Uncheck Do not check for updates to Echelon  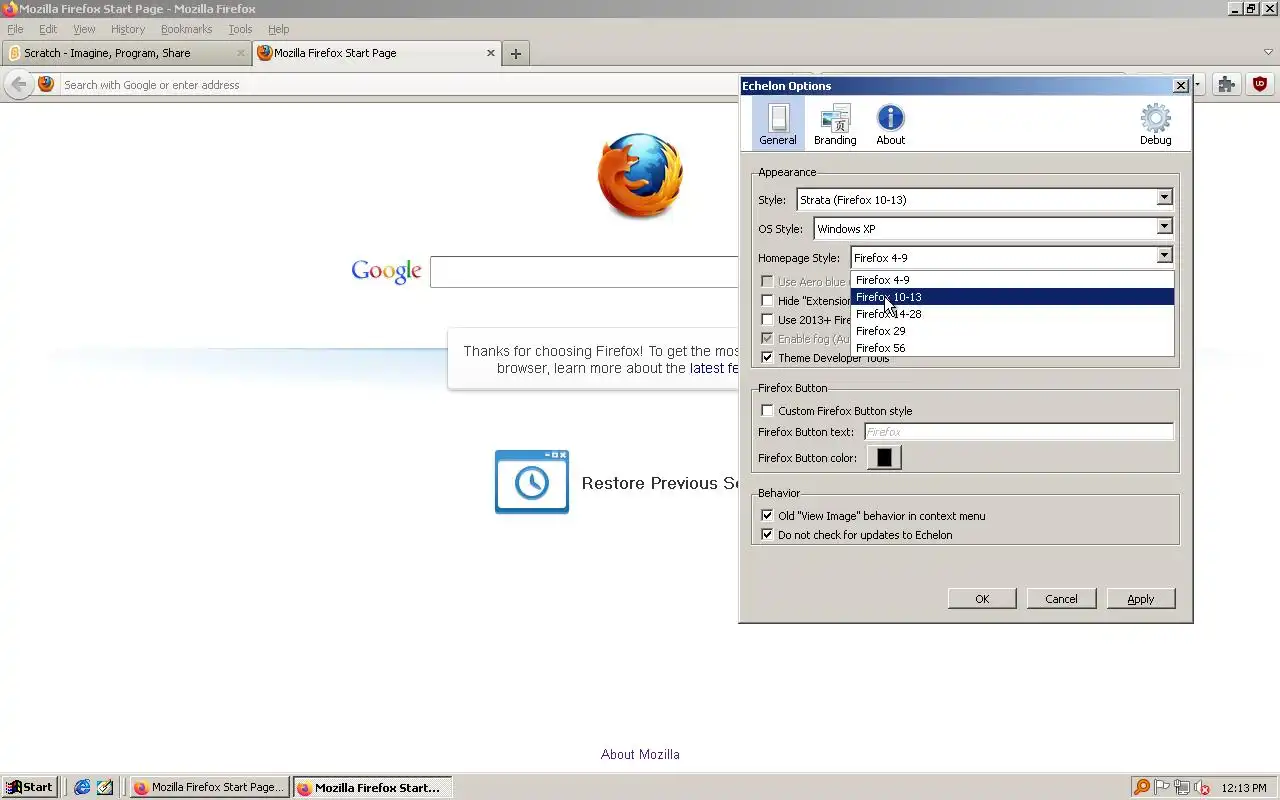[767, 535]
